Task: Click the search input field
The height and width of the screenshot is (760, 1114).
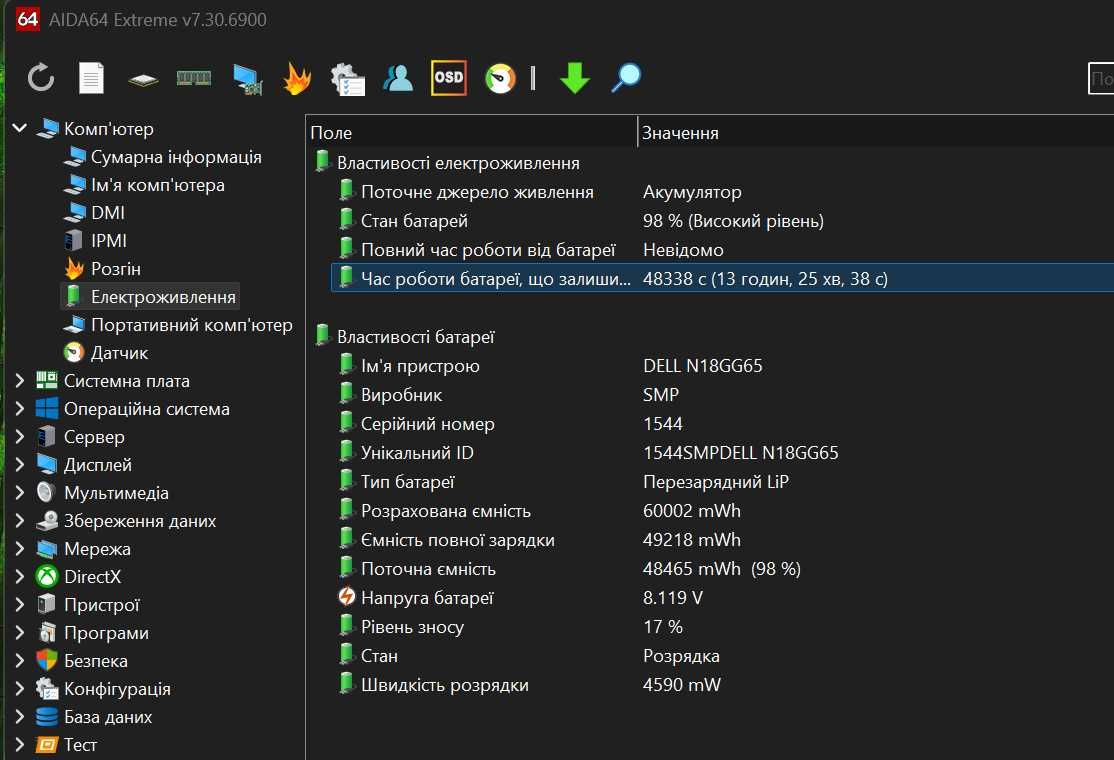Action: [1101, 78]
